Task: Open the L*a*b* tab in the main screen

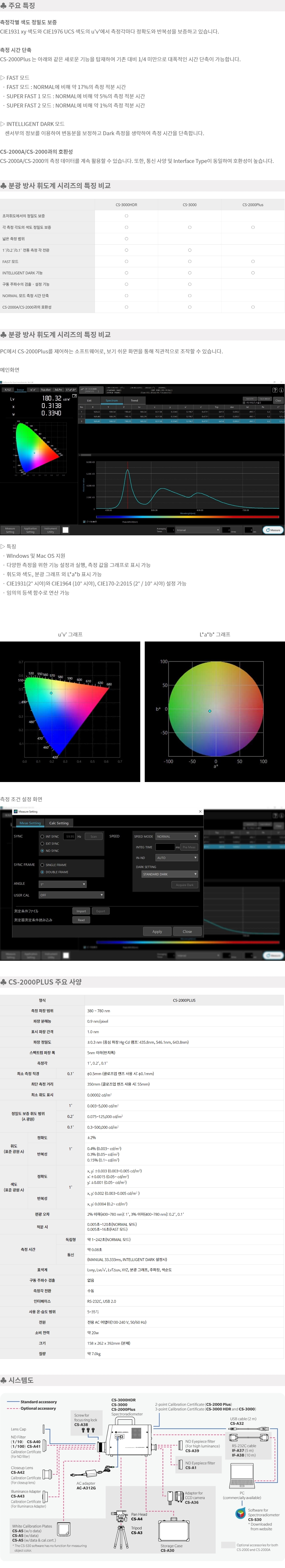Action: [x=71, y=390]
